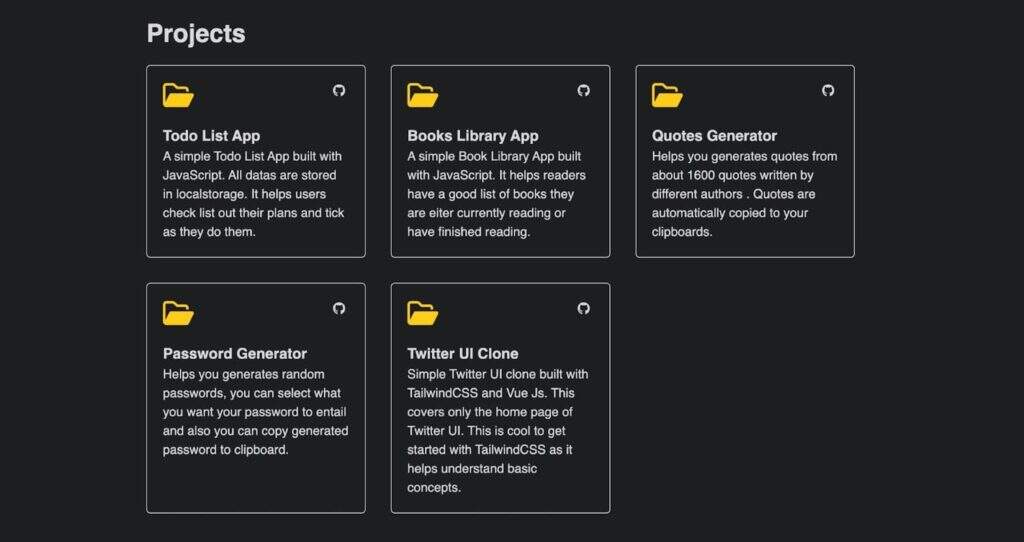
Task: Click the folder icon on Twitter UI Clone
Action: pyautogui.click(x=423, y=313)
